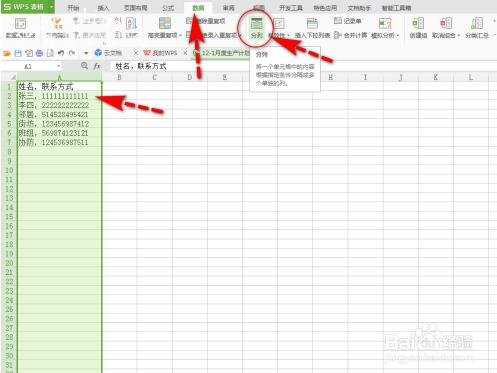Click cell containing 李四，222222222222
Screen dimensions: 497x373
point(59,105)
